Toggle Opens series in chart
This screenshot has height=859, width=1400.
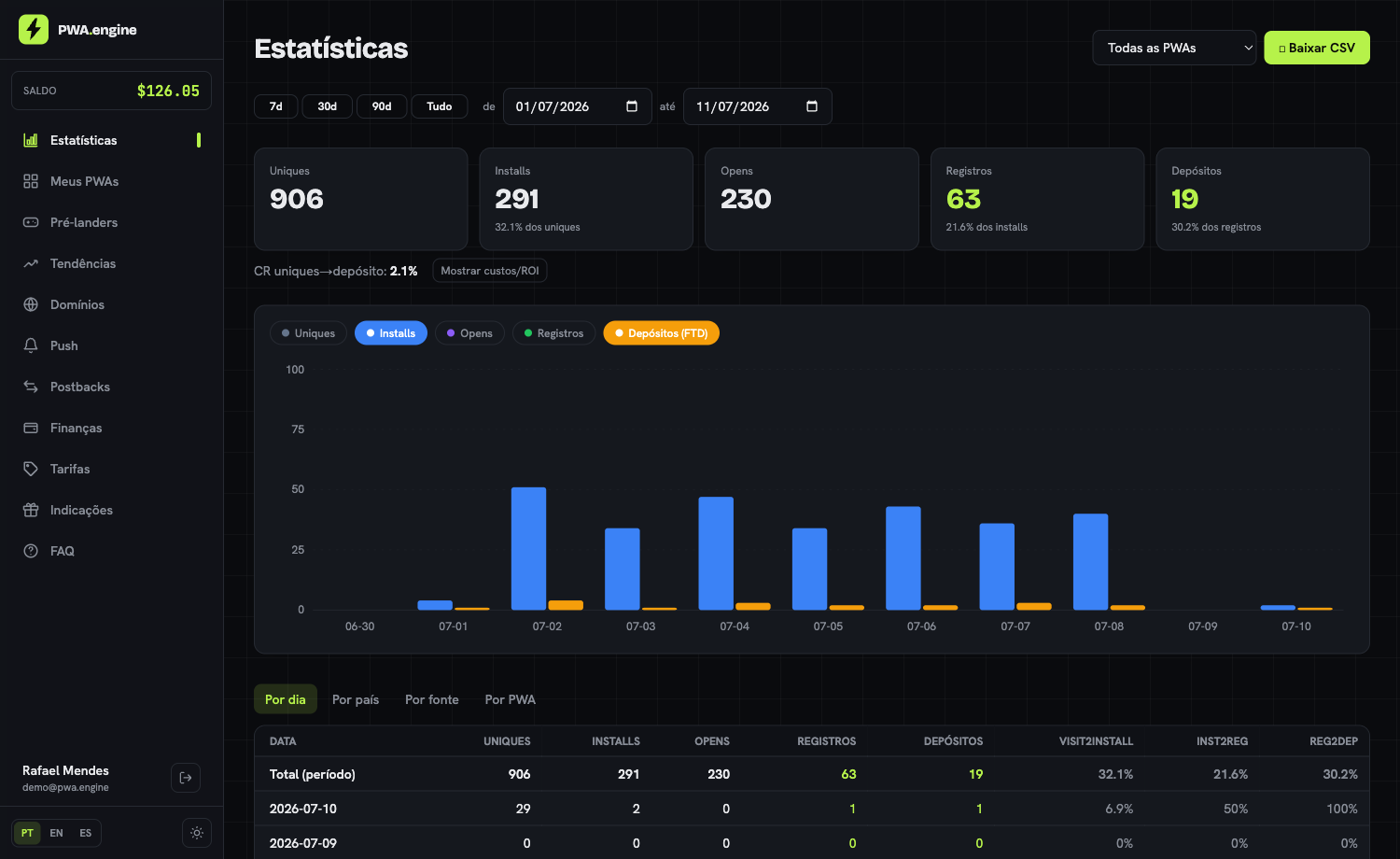[x=469, y=333]
